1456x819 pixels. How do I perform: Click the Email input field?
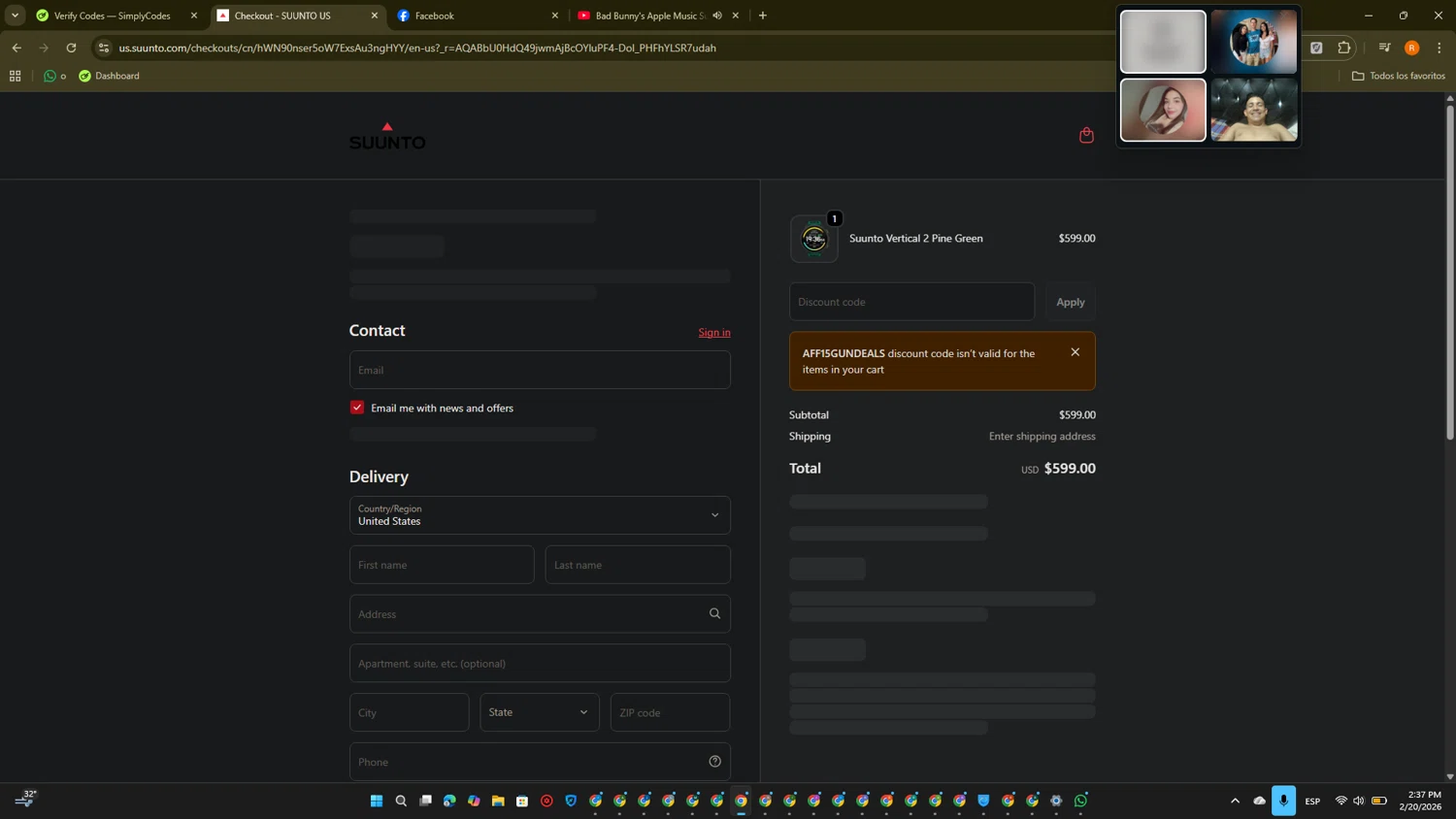coord(540,370)
